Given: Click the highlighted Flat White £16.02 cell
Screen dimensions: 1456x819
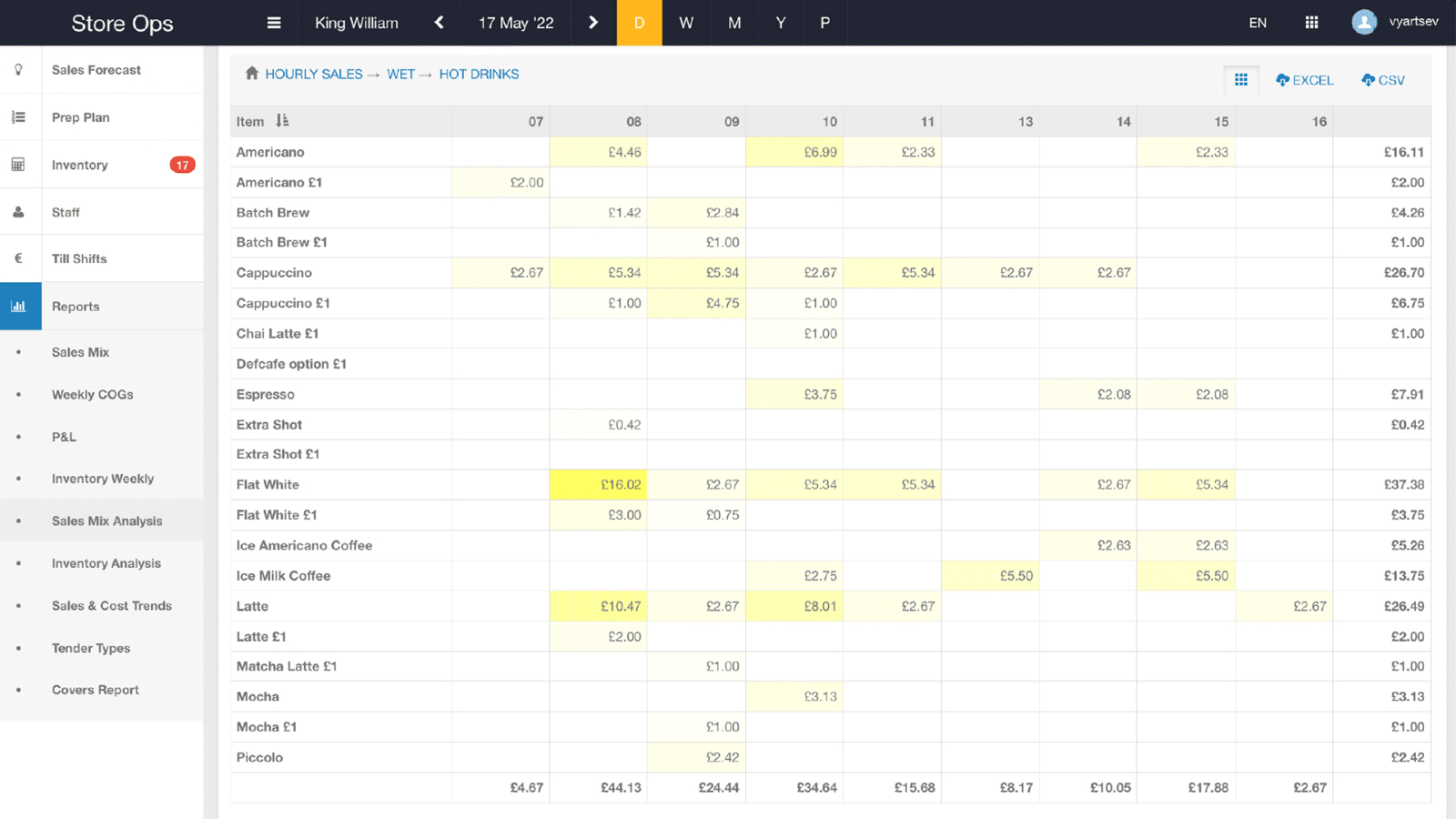Looking at the screenshot, I should click(x=598, y=484).
